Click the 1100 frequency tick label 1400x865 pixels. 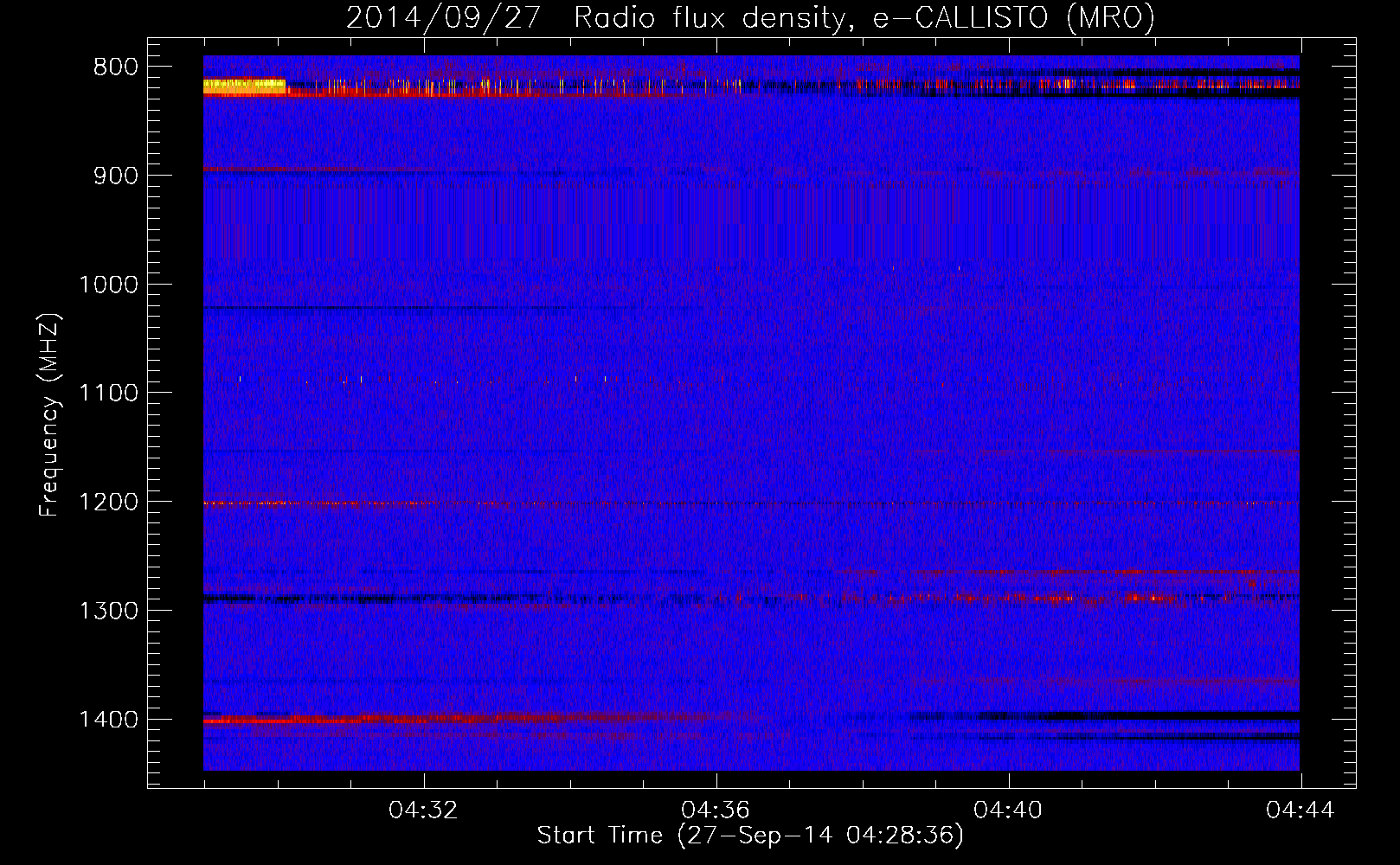[107, 393]
